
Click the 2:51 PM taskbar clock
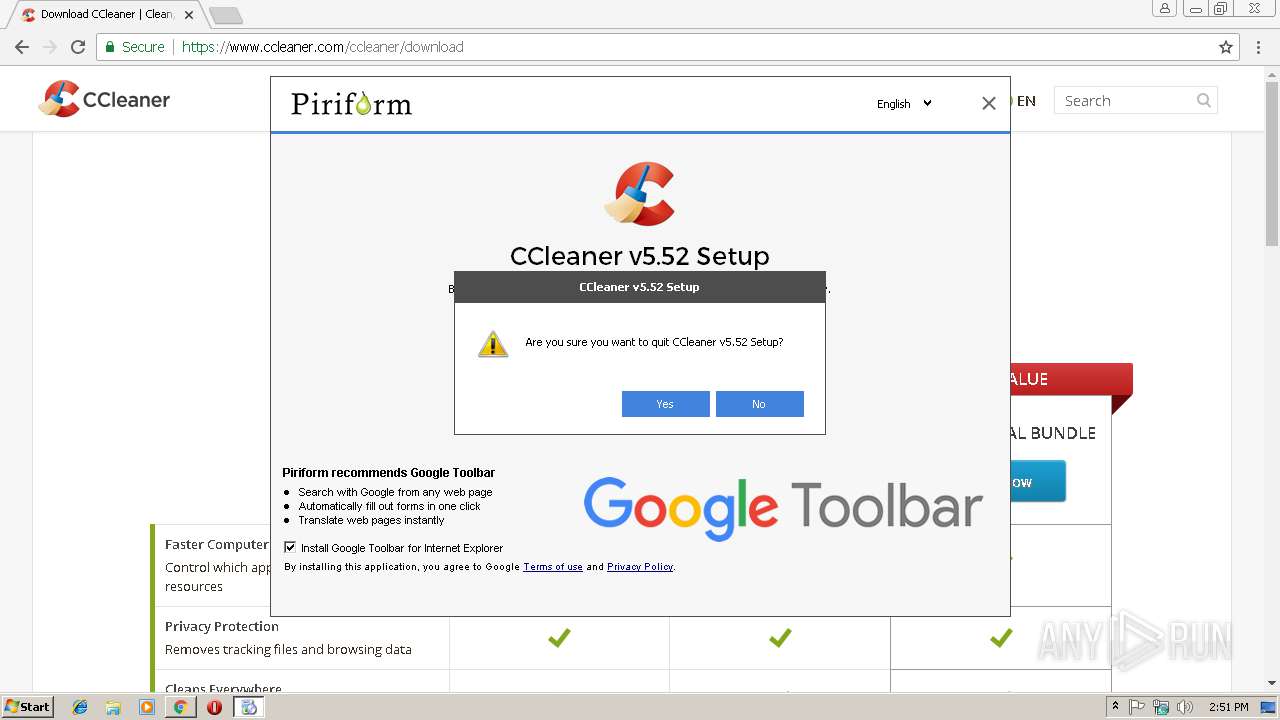pyautogui.click(x=1227, y=707)
